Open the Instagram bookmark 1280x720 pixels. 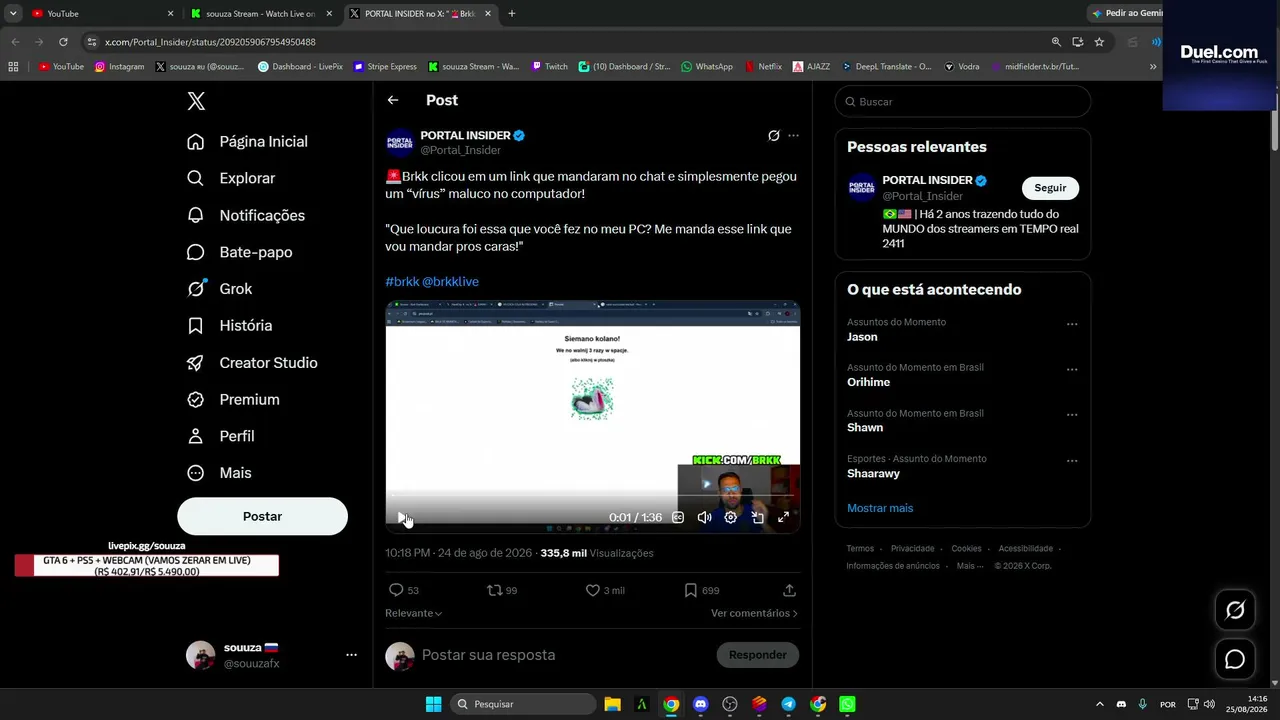[x=120, y=67]
